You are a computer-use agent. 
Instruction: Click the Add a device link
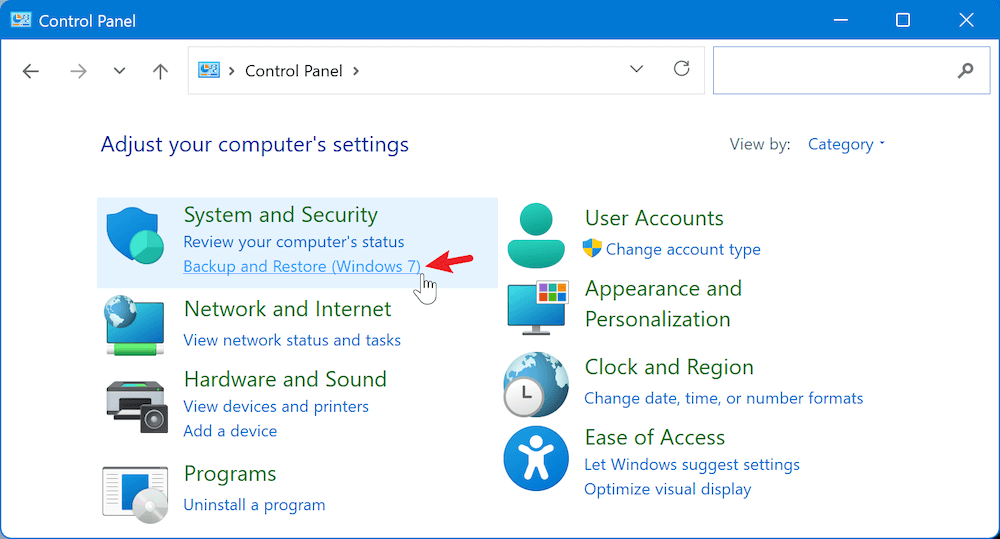point(230,431)
